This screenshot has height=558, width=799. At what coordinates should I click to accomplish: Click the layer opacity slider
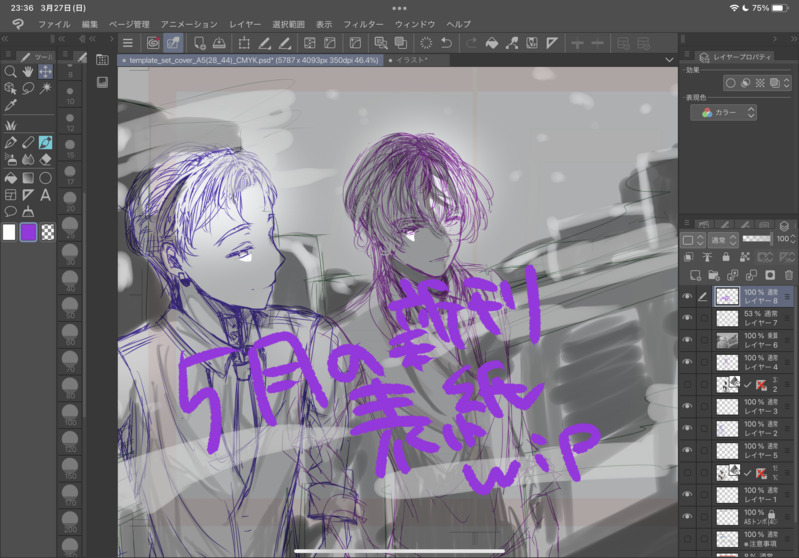click(757, 239)
